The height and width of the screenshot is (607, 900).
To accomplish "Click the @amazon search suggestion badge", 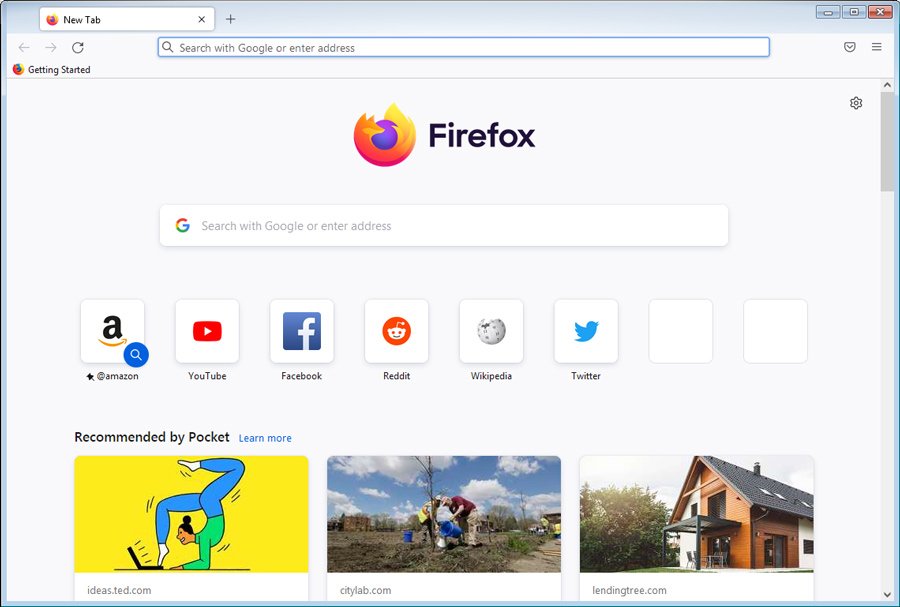I will point(136,354).
